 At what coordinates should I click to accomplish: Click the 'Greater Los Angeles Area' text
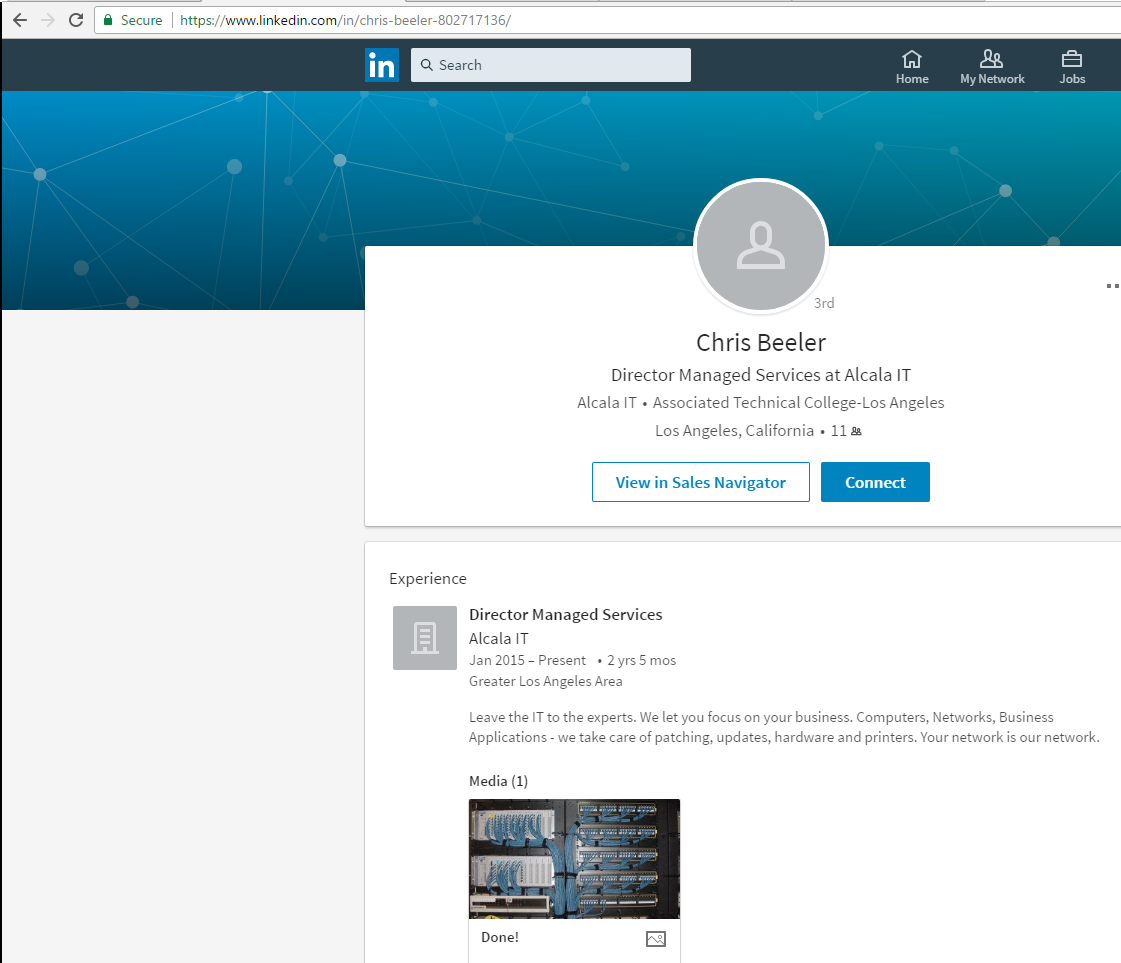click(545, 681)
